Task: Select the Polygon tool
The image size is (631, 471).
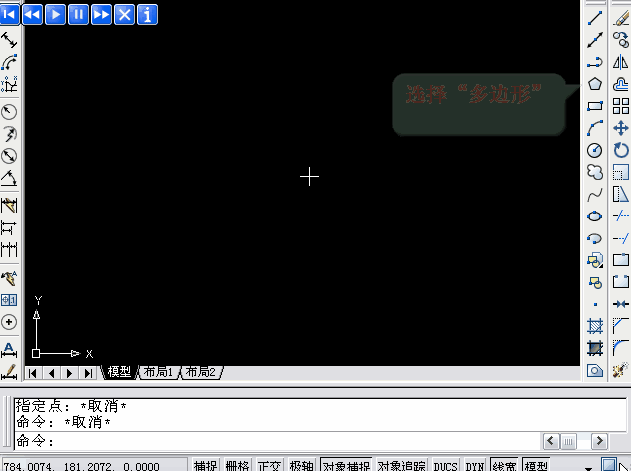Action: pos(594,84)
